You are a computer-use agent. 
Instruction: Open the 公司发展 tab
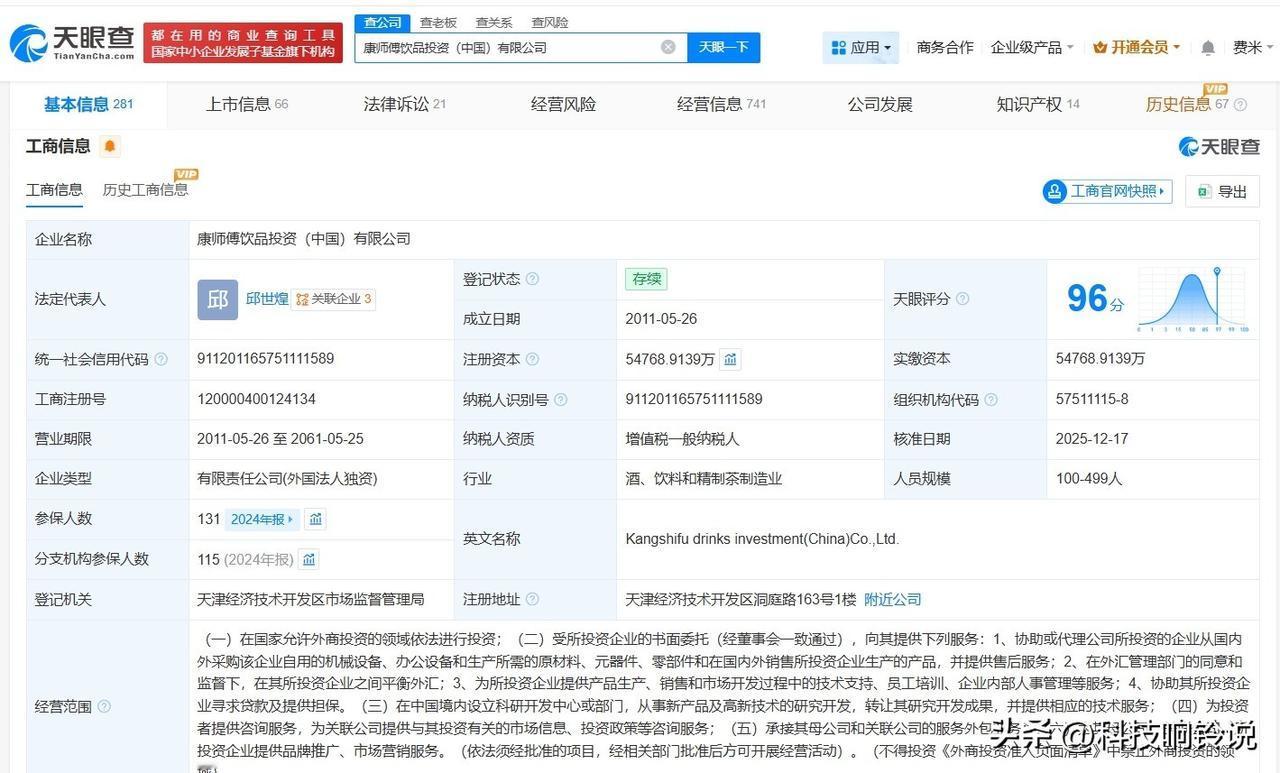880,104
